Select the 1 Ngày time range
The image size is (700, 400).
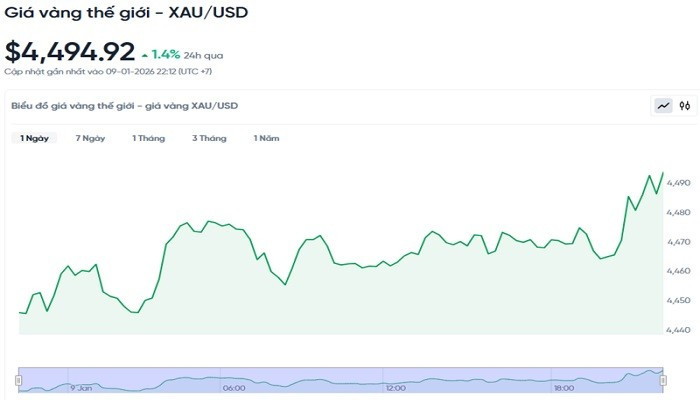(34, 138)
